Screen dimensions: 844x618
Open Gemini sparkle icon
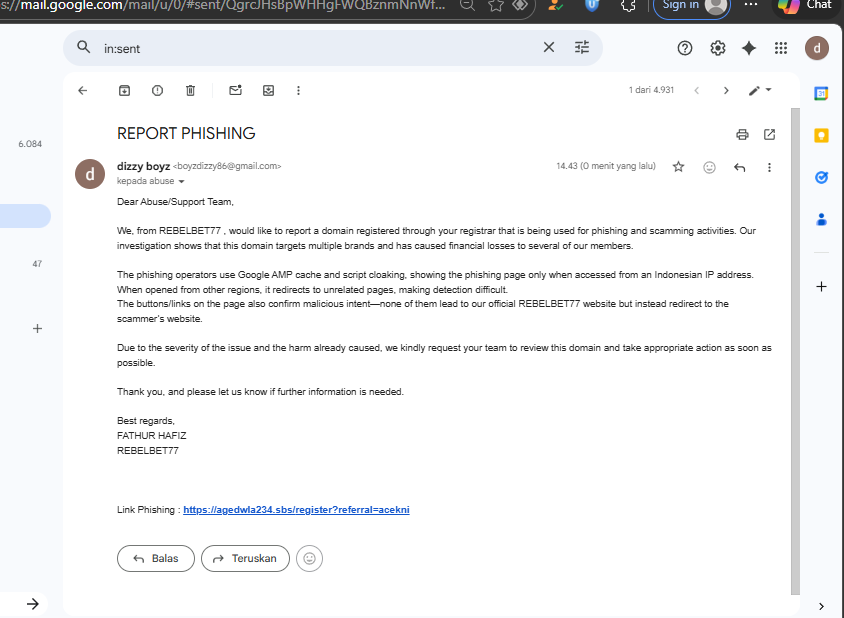coord(749,48)
